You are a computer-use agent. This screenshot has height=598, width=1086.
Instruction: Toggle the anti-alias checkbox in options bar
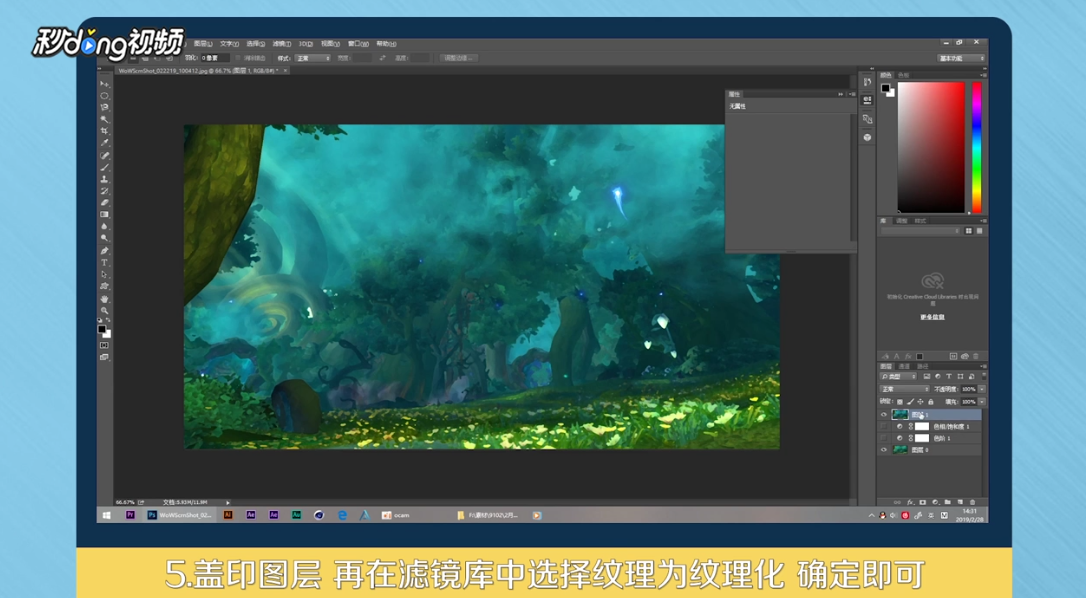238,58
